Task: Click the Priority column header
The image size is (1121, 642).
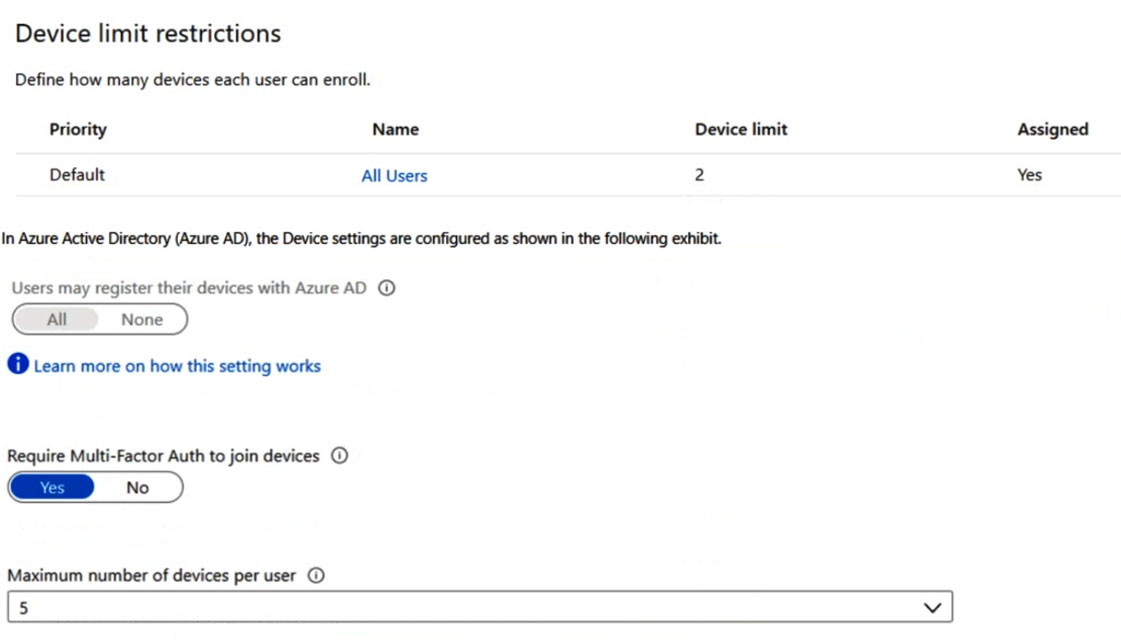Action: point(78,129)
